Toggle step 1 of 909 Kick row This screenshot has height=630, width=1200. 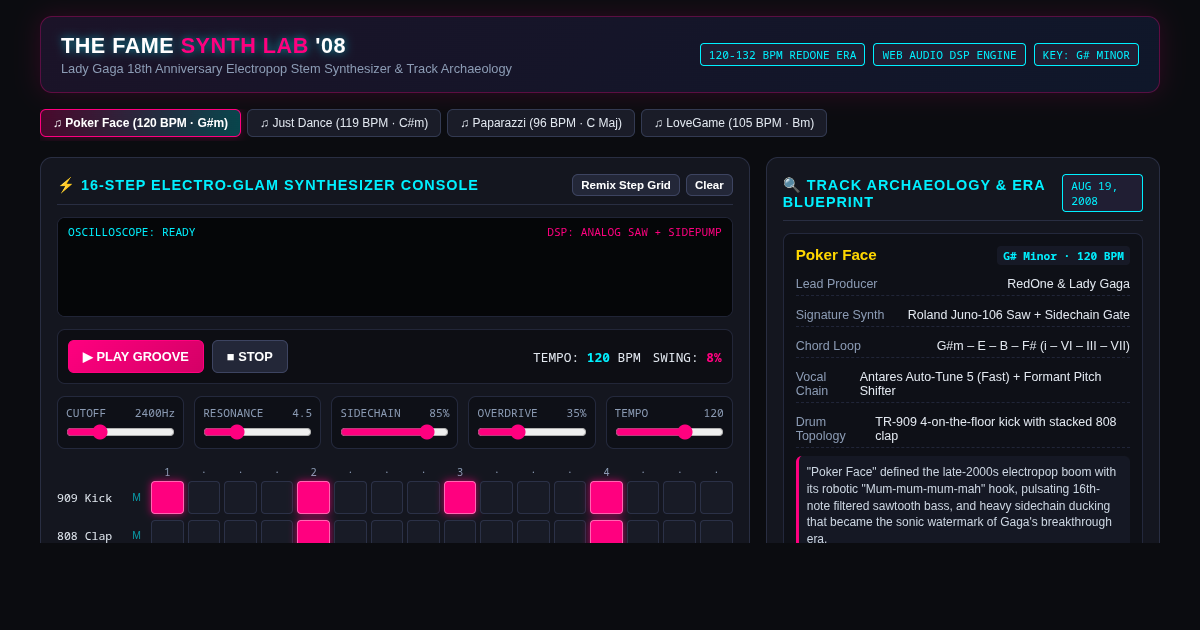click(x=167, y=498)
